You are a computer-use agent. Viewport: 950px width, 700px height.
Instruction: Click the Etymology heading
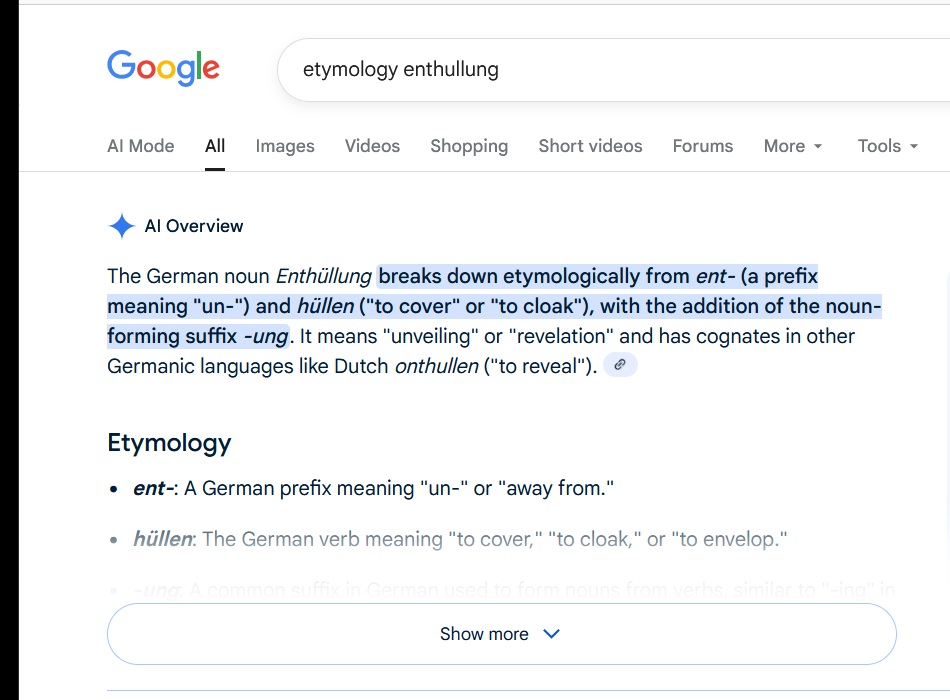pos(169,442)
